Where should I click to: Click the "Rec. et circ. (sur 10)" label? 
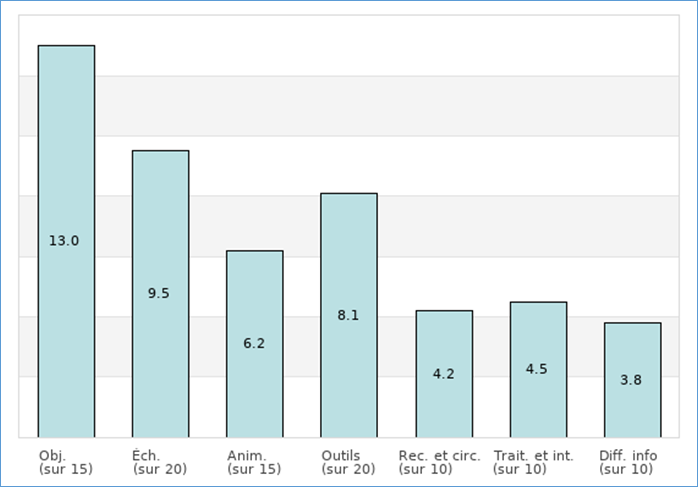click(x=439, y=463)
